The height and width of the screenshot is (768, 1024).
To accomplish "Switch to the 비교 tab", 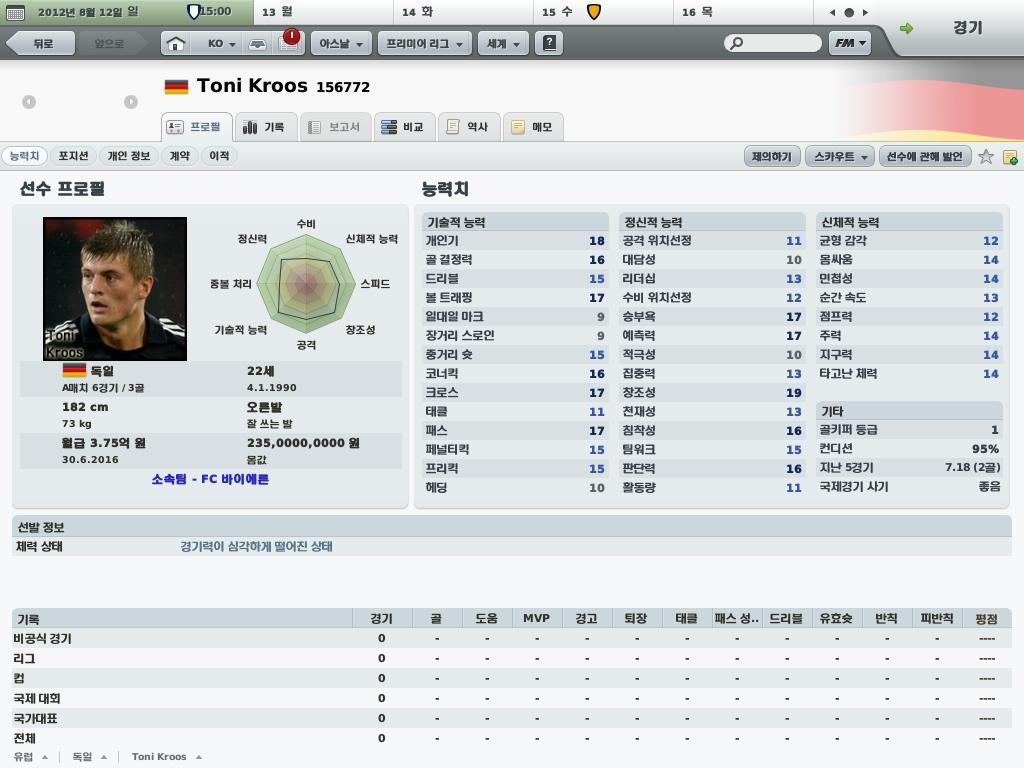I will click(x=403, y=127).
